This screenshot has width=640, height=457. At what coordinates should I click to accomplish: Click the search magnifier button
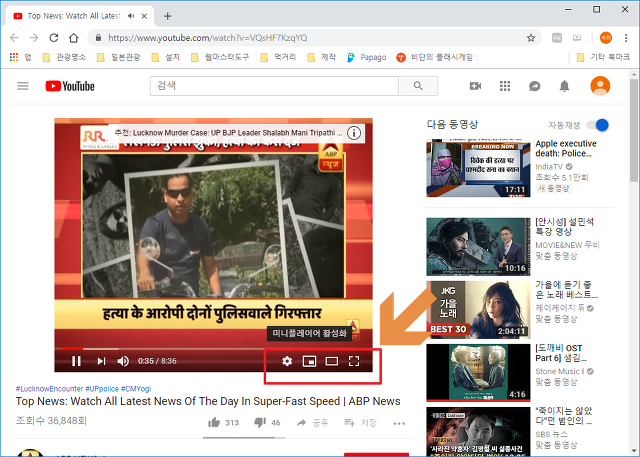tap(418, 86)
